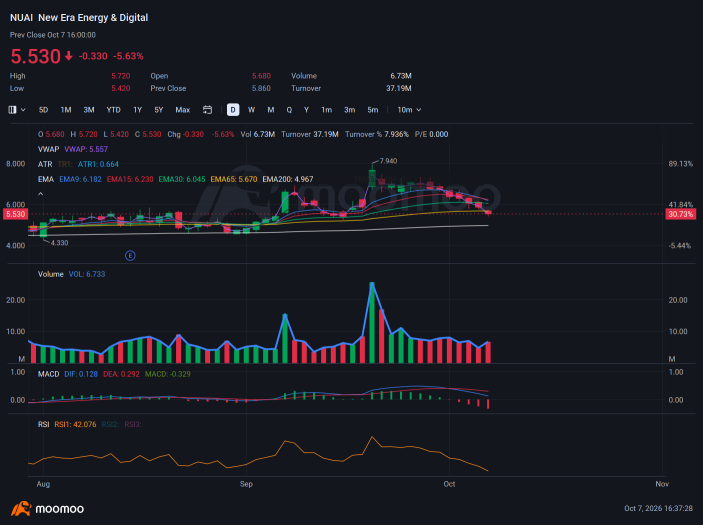Select the YTD range
Image resolution: width=703 pixels, height=525 pixels.
(113, 110)
